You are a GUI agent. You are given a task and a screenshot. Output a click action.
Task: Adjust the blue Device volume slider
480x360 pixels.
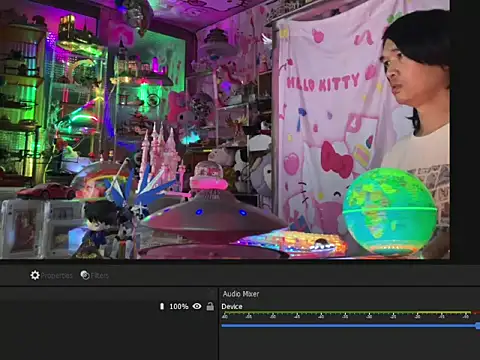click(351, 326)
